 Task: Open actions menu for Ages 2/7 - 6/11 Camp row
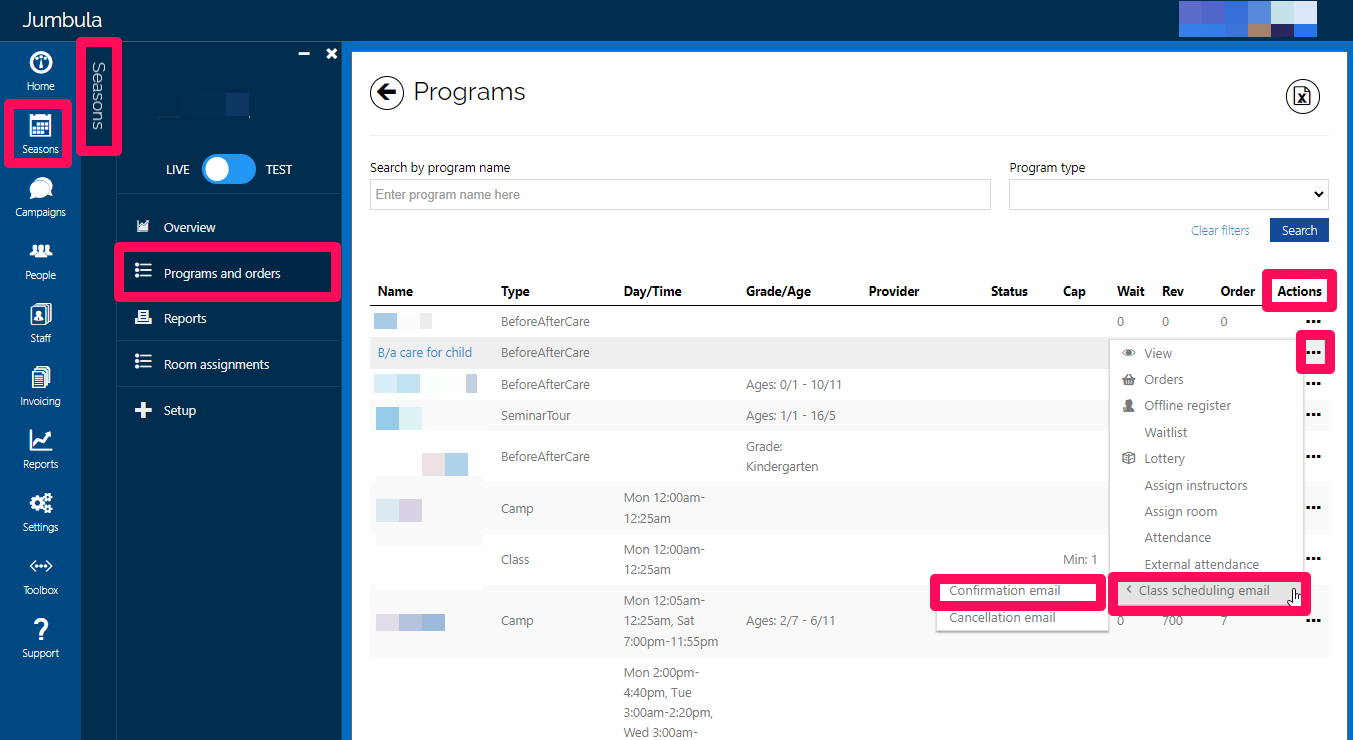pyautogui.click(x=1313, y=620)
